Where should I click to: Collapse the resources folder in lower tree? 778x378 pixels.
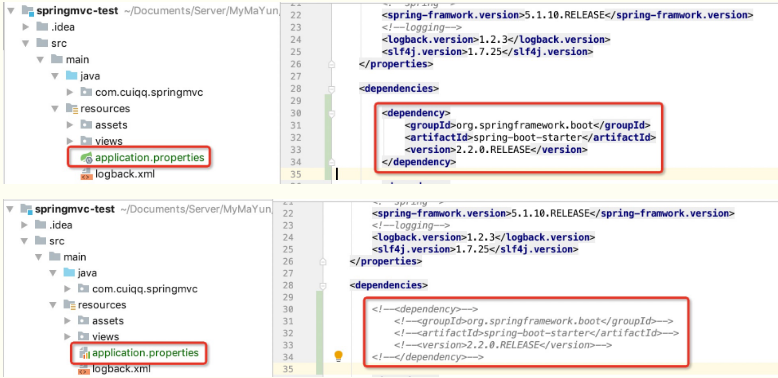point(53,305)
